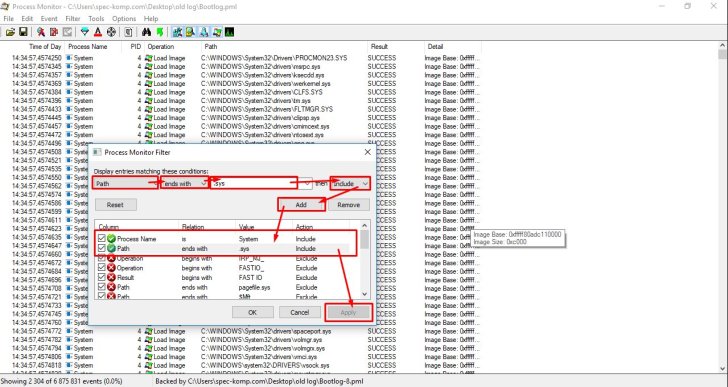Select the Include Process From Window crosshair icon
This screenshot has height=387, width=728.
click(111, 32)
